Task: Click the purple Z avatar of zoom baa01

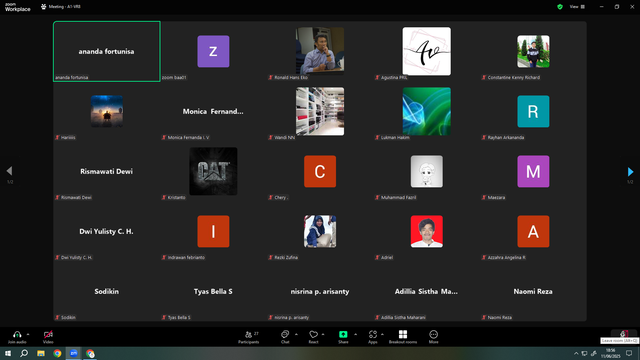Action: click(x=213, y=51)
